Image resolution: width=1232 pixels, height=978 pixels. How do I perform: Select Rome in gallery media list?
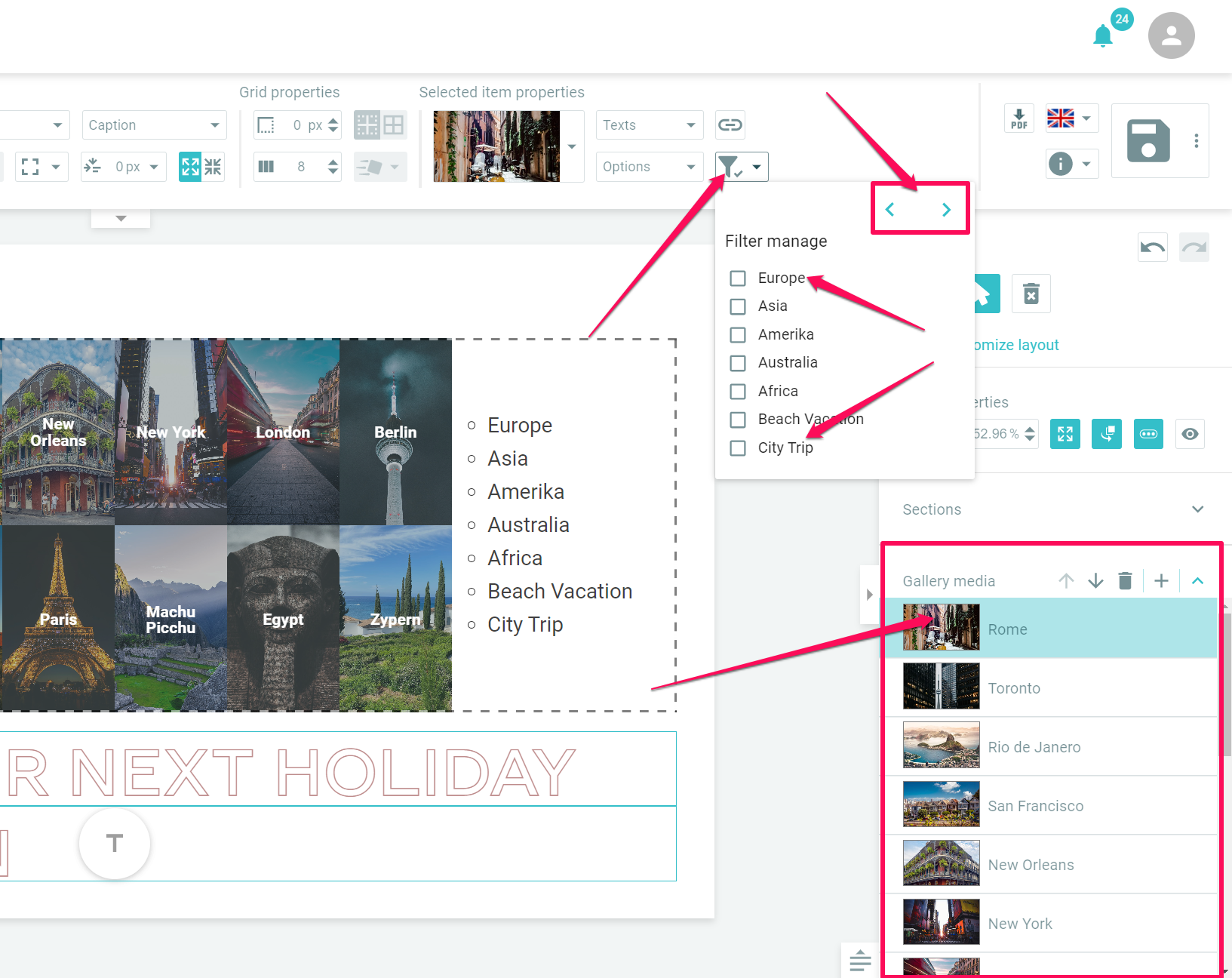(x=1050, y=628)
